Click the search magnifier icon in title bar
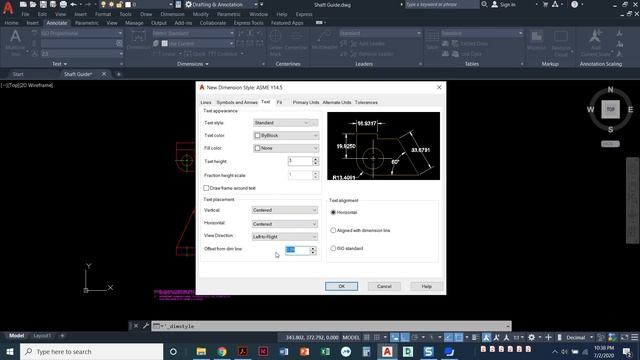Screen dimensions: 640x360 [x=484, y=4]
